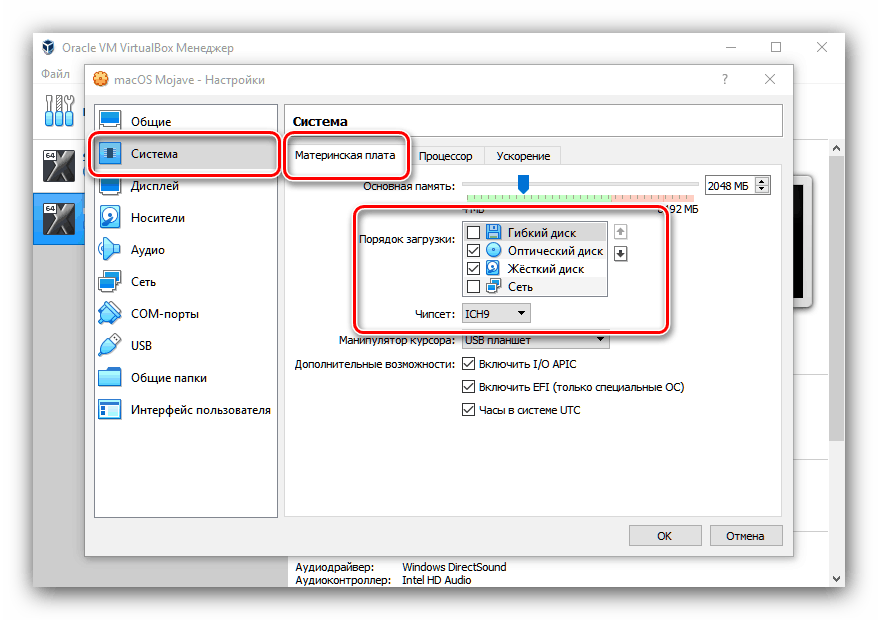This screenshot has height=620, width=878.
Task: Click the network icon in boot order
Action: [493, 286]
